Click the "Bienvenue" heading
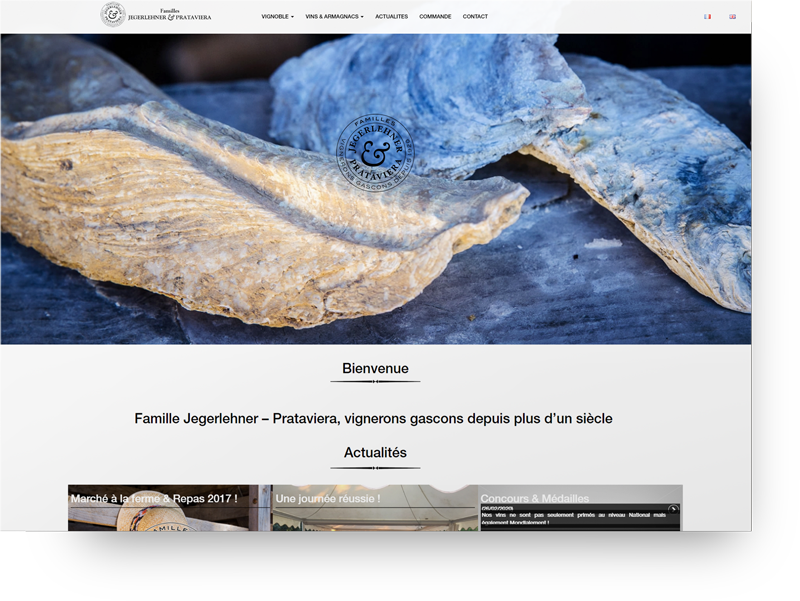The width and height of the screenshot is (800, 601). pos(375,368)
